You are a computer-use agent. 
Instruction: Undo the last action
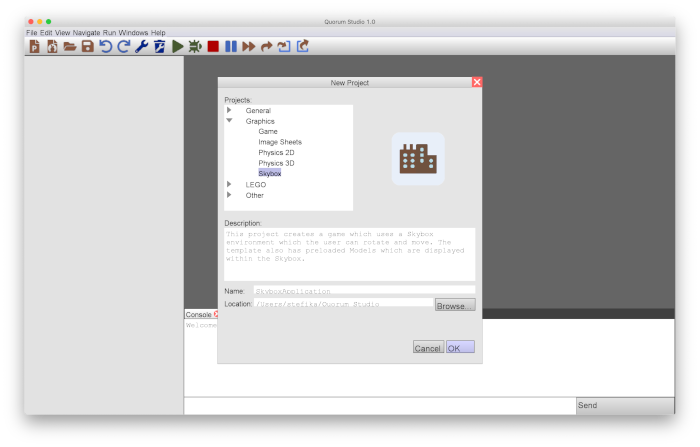coord(106,46)
